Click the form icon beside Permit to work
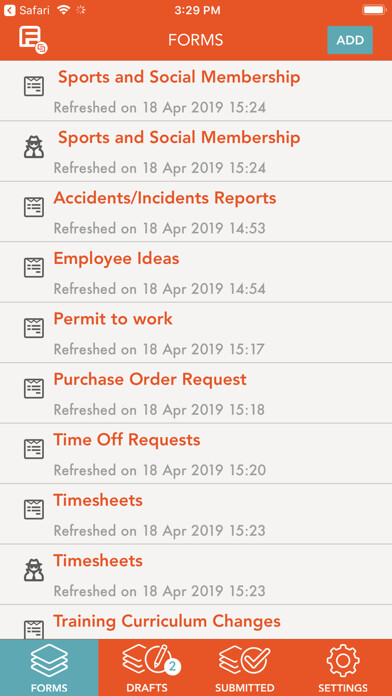The image size is (392, 696). coord(34,328)
